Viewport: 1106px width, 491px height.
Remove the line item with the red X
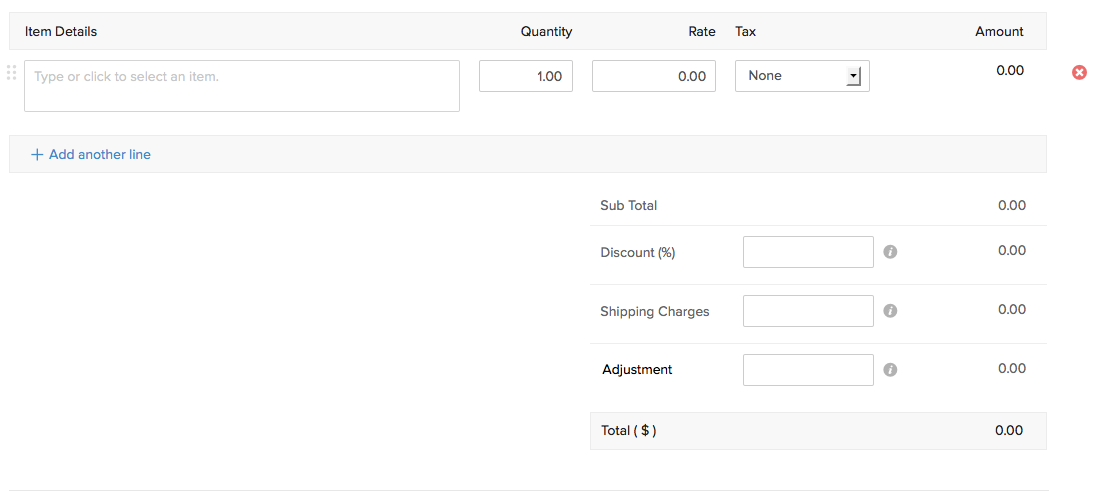[1079, 72]
